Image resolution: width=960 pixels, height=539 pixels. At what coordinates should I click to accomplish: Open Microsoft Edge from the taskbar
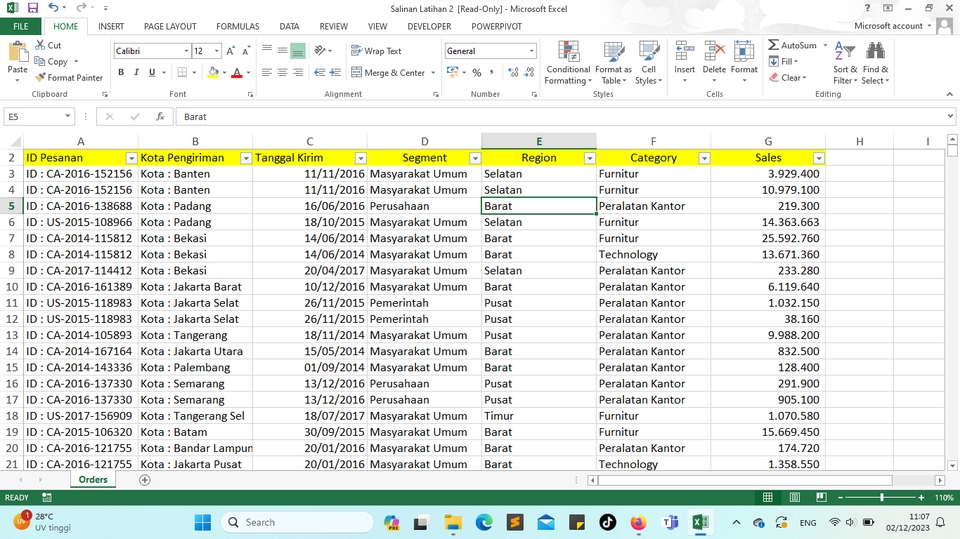pos(484,522)
